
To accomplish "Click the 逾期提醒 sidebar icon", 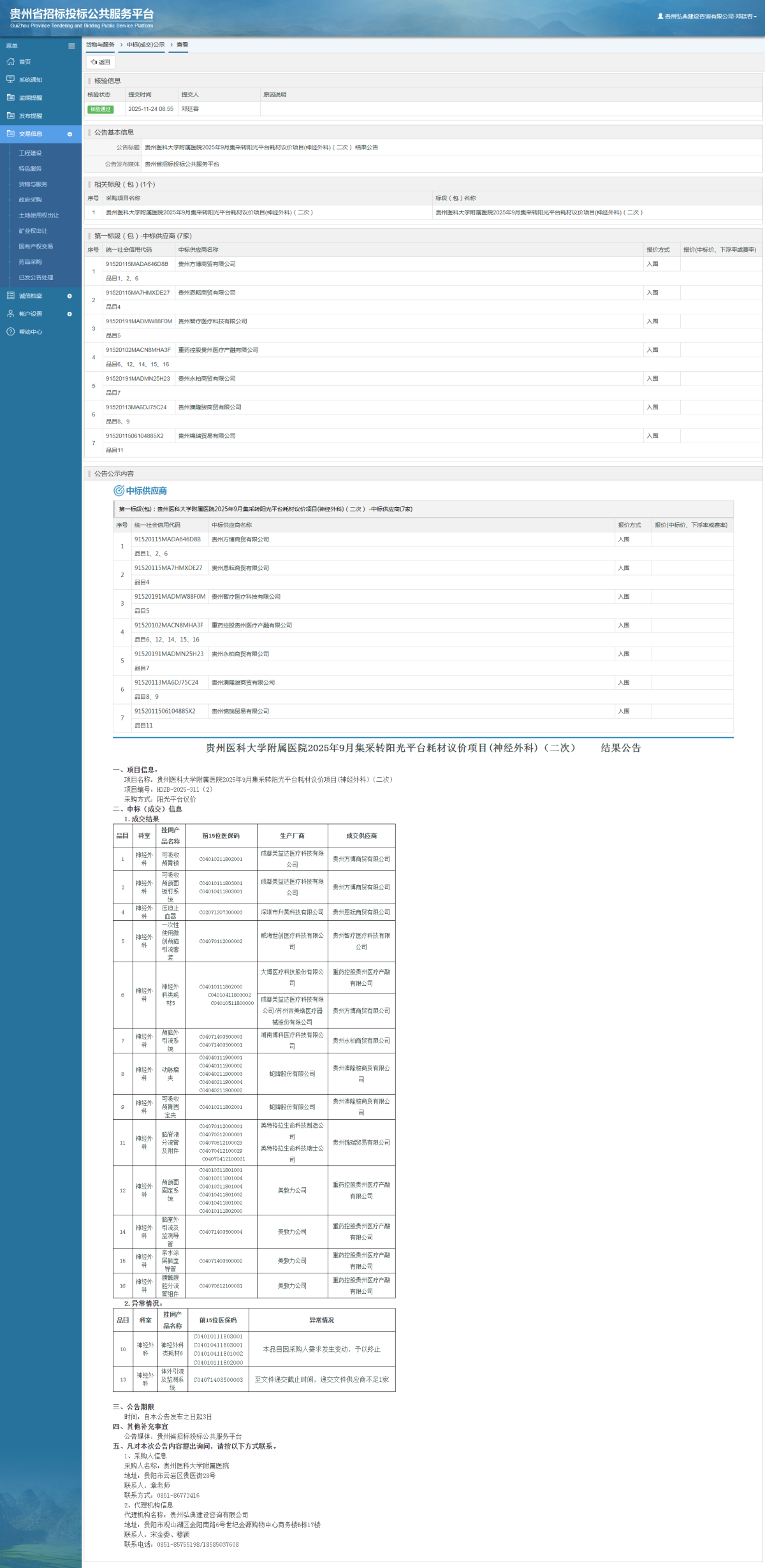I will [10, 98].
